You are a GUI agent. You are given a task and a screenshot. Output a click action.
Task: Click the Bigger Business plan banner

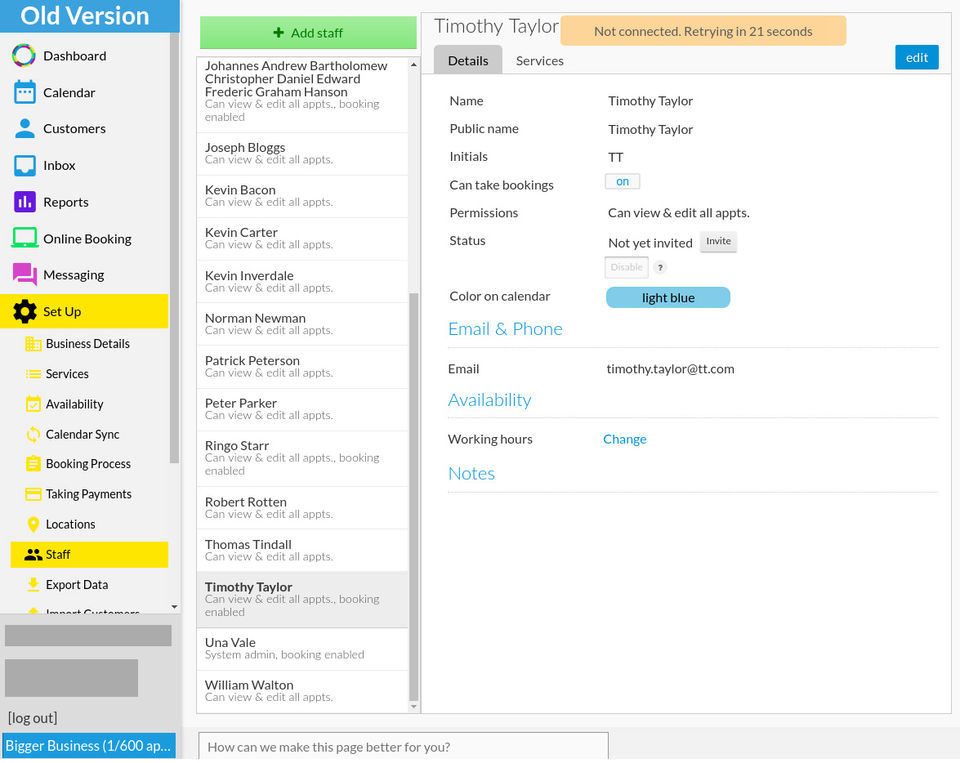pyautogui.click(x=88, y=746)
